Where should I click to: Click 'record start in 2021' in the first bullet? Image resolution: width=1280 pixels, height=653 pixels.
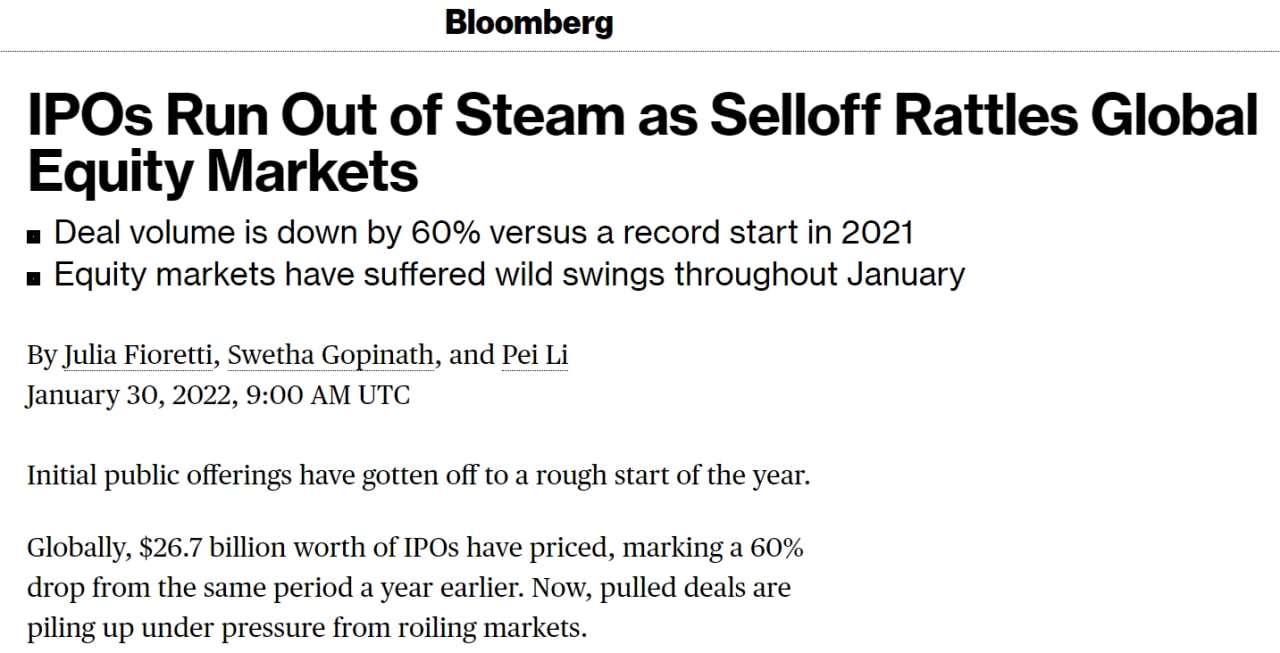(x=769, y=233)
